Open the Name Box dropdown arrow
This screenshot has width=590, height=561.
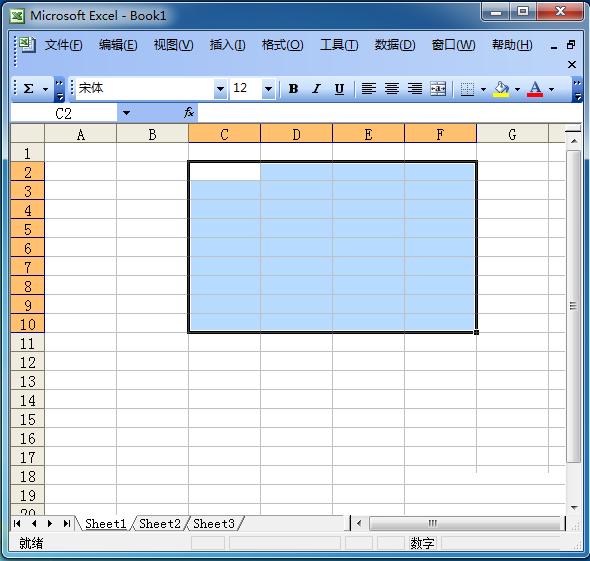[126, 113]
